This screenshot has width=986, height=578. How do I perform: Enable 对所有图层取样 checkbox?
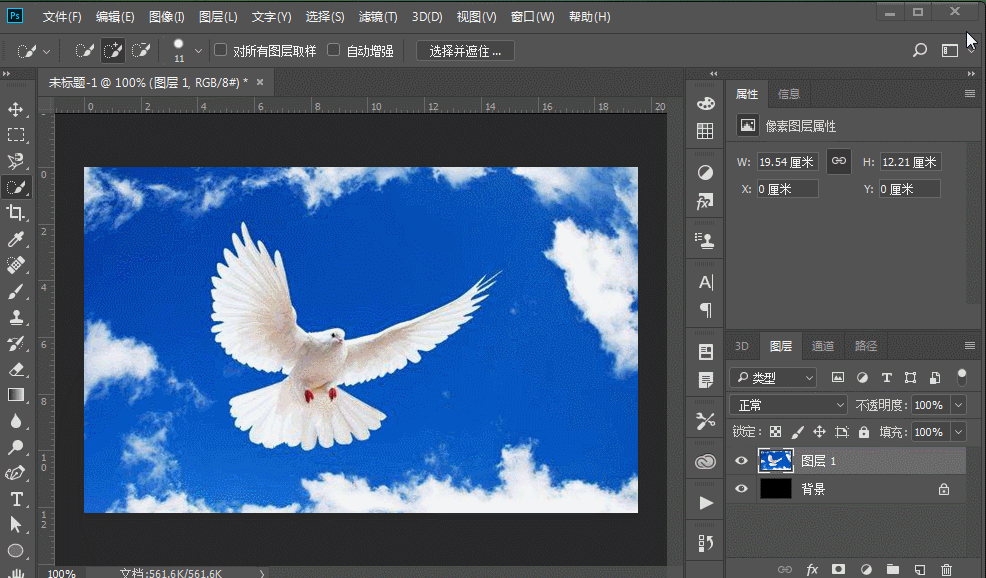point(221,50)
